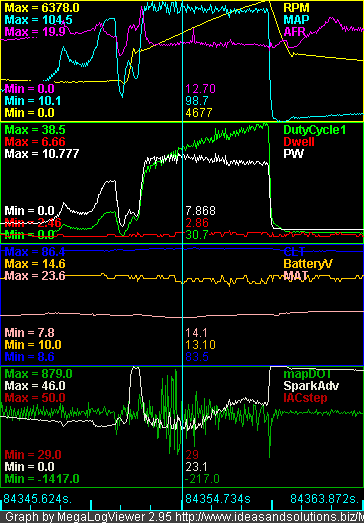Image resolution: width=364 pixels, height=523 pixels.
Task: Click the pink MAT legend label
Action: click(295, 276)
